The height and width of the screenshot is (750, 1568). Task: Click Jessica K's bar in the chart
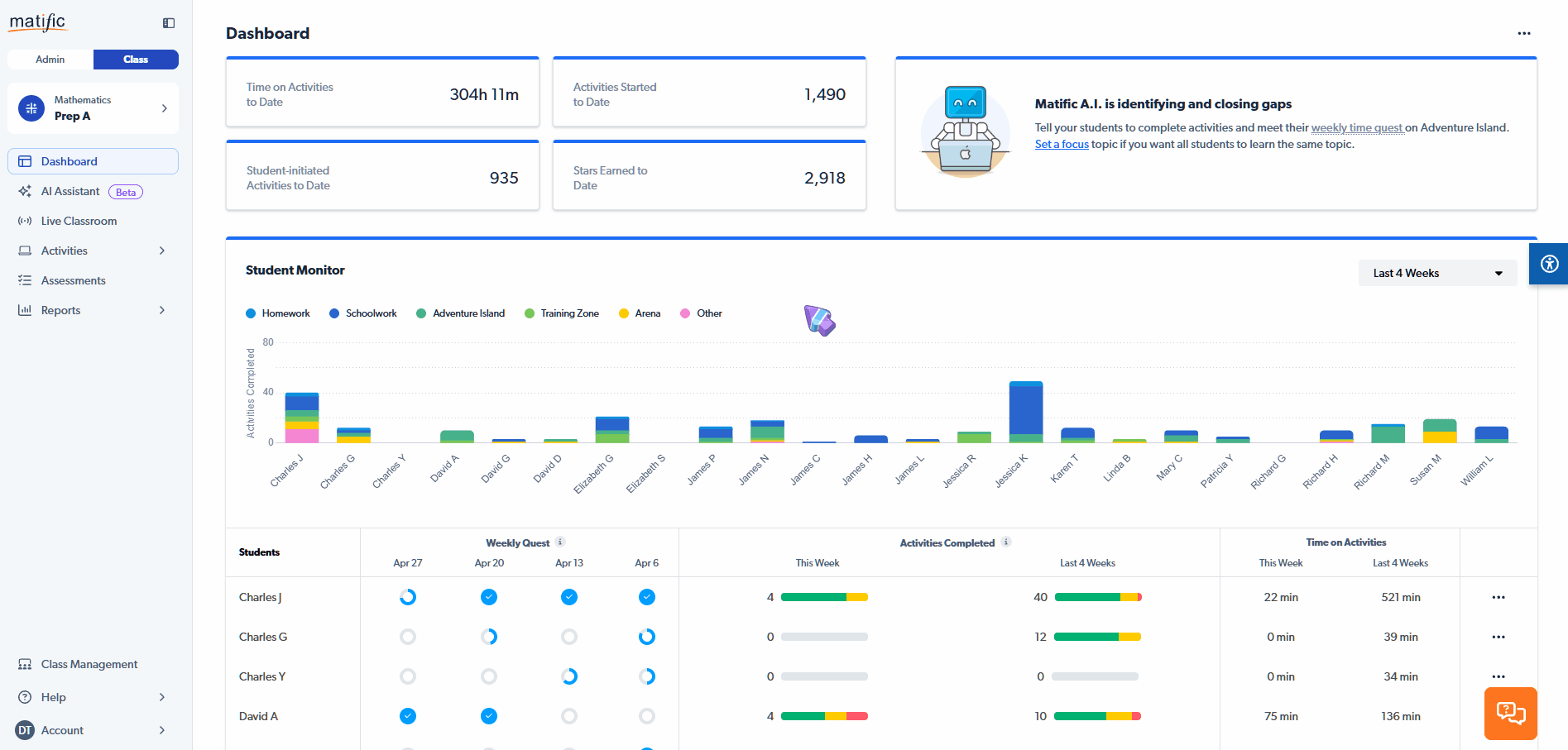pyautogui.click(x=1025, y=411)
